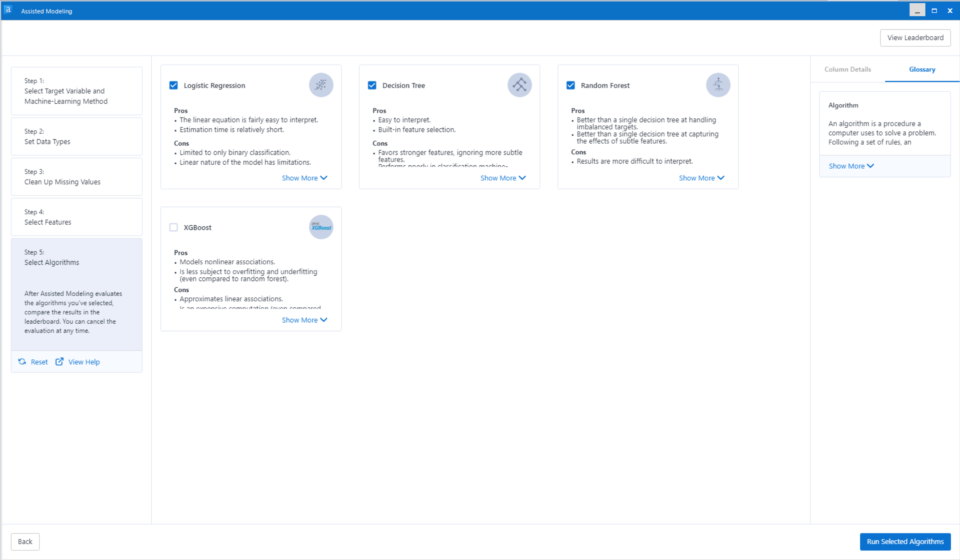Click the Logistic Regression algorithm icon
Viewport: 960px width, 560px height.
[321, 85]
